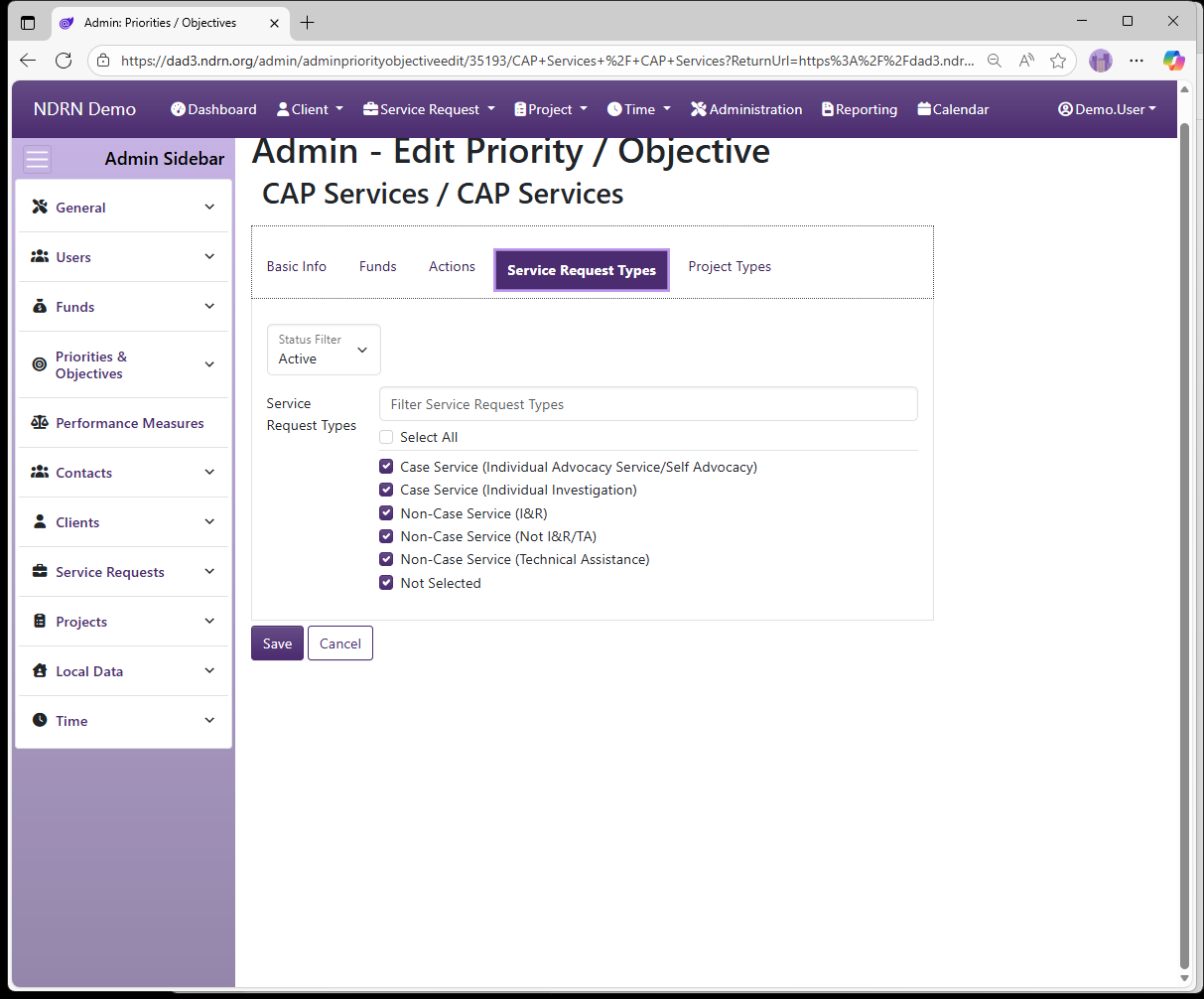The height and width of the screenshot is (999, 1204).
Task: Click the Local Data icon in sidebar
Action: pos(40,670)
